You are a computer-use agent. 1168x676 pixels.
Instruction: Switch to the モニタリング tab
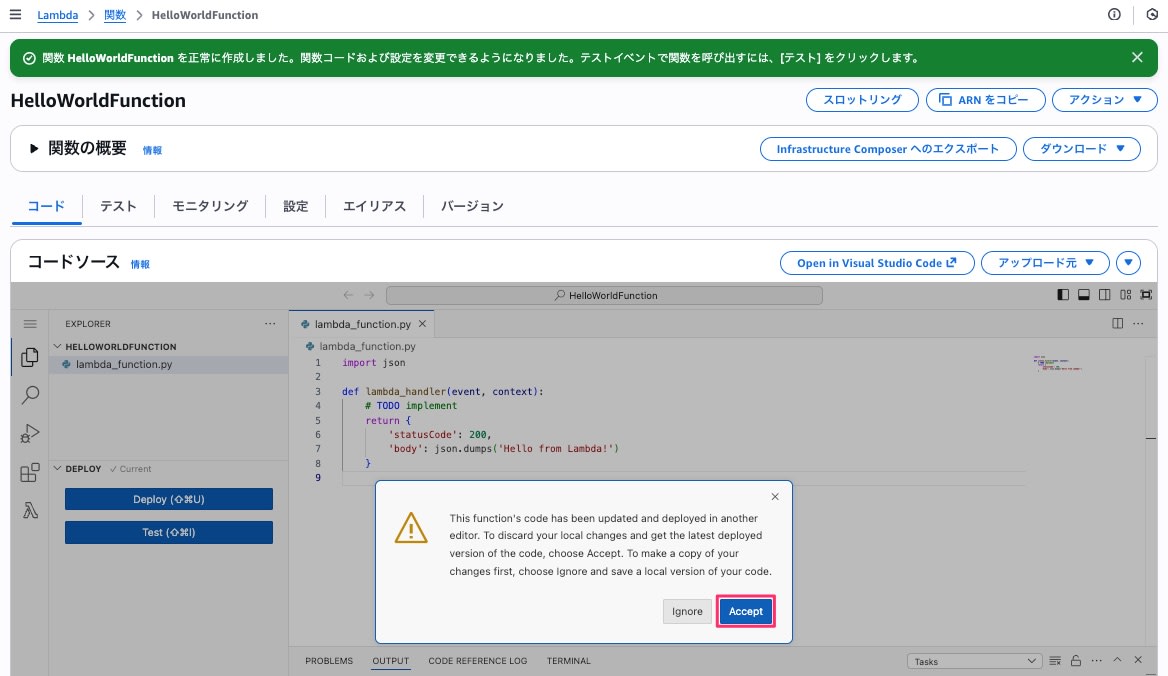tap(208, 206)
